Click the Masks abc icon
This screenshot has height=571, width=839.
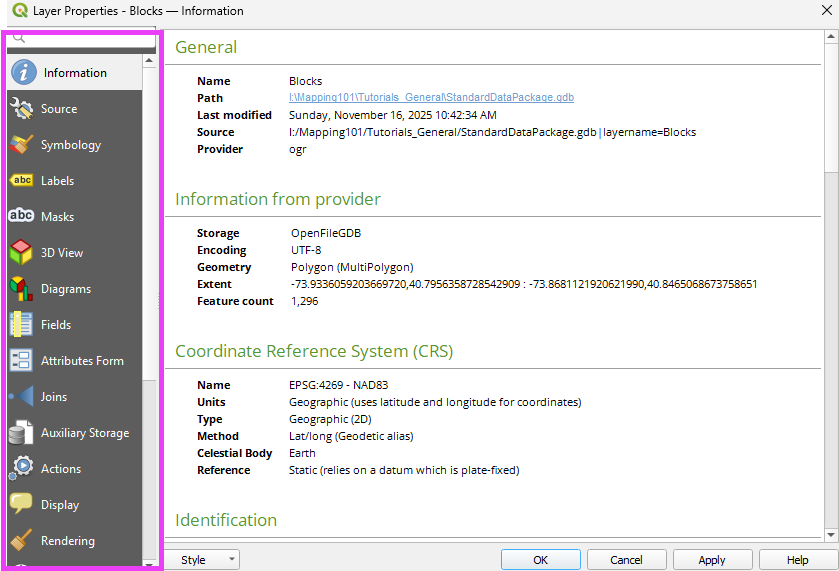21,216
